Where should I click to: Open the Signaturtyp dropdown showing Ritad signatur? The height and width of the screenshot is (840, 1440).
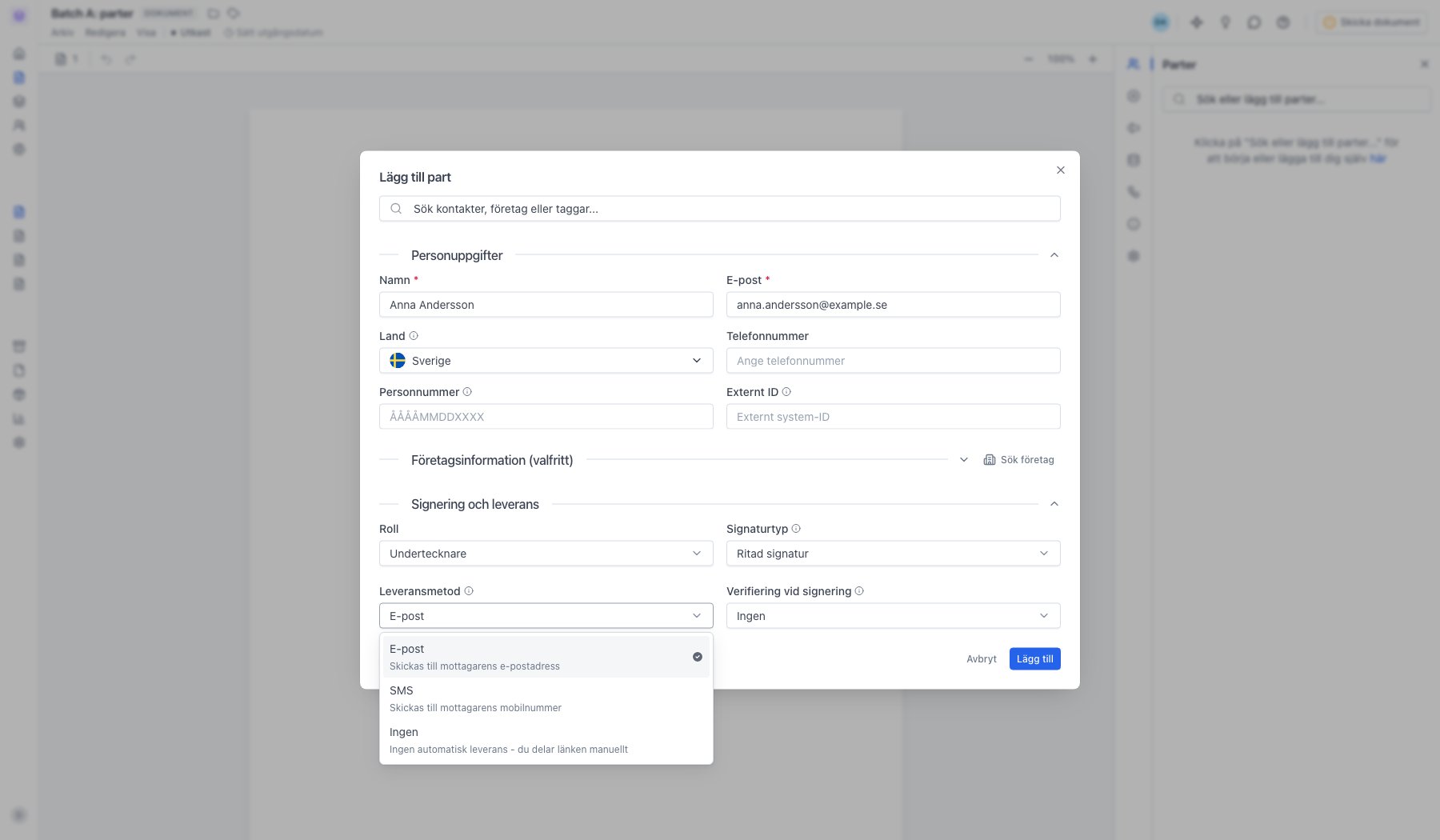point(894,554)
